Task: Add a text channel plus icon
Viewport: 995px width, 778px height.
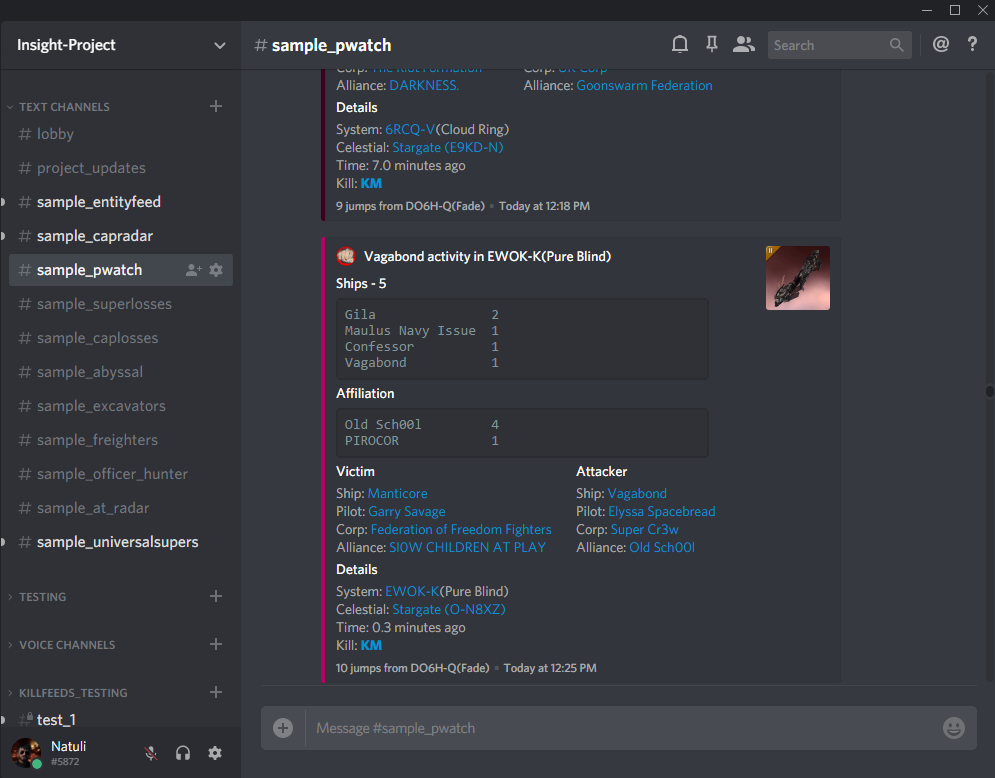Action: (x=216, y=106)
